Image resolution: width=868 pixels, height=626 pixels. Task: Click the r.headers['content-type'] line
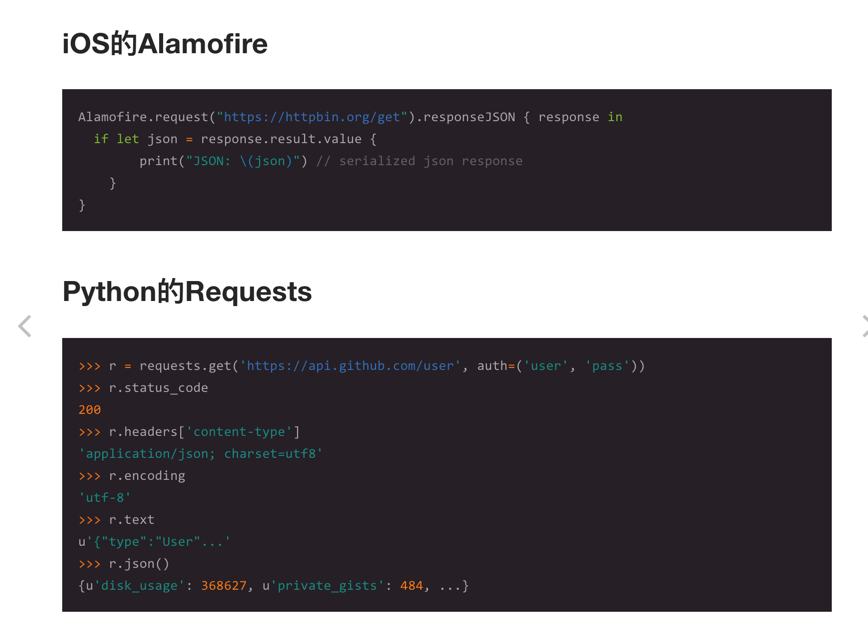click(x=189, y=432)
